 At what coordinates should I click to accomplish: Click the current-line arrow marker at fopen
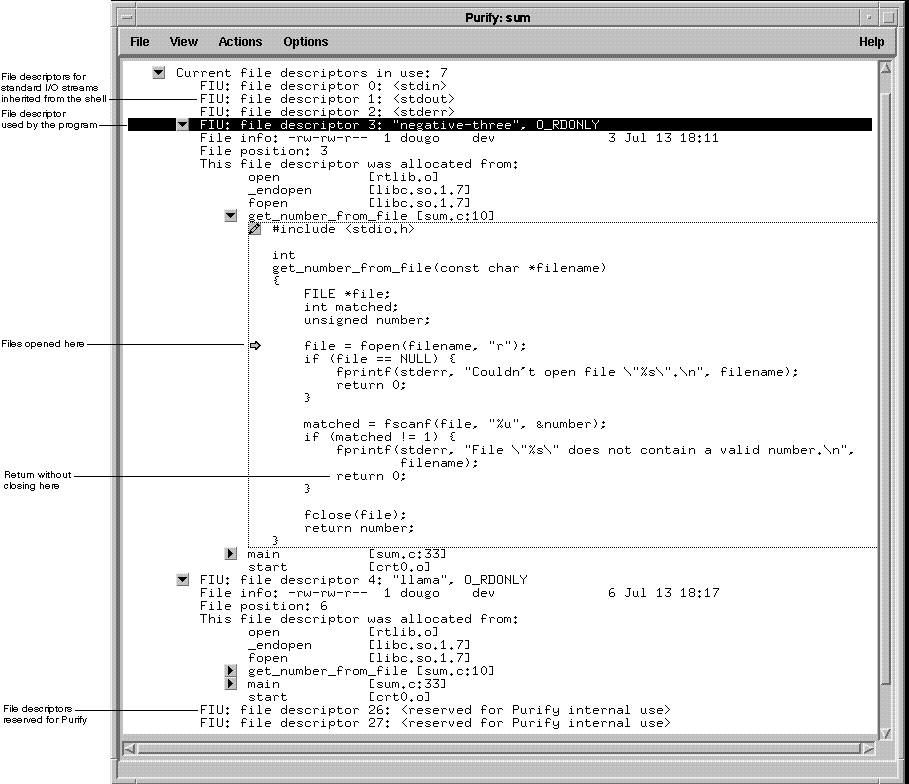coord(255,346)
